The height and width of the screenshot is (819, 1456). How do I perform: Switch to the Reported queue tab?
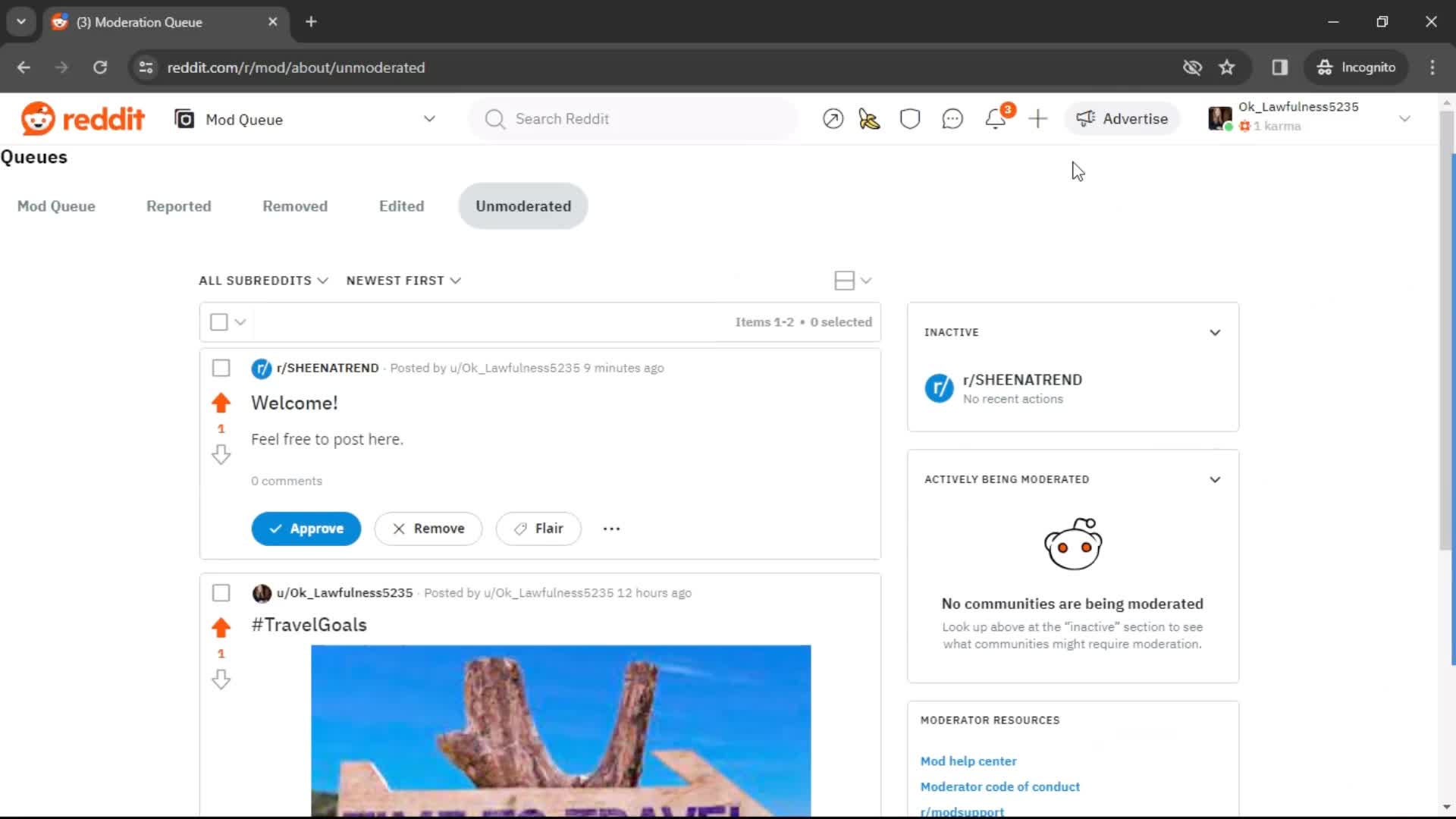[x=178, y=206]
